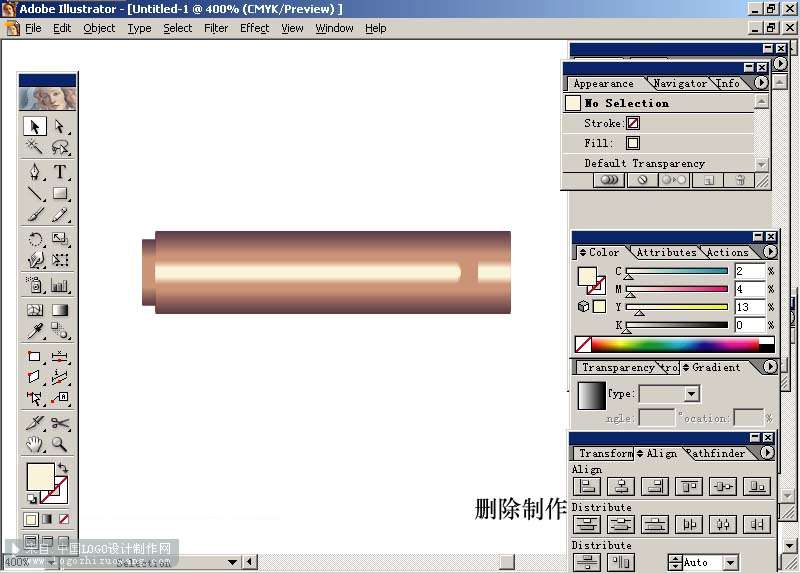800x573 pixels.
Task: Select the Eyedropper tool
Action: (x=35, y=331)
